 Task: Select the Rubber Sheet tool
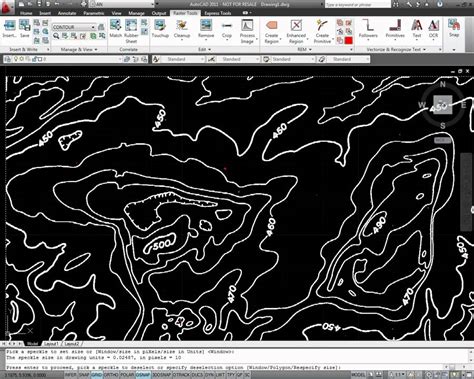tap(131, 31)
